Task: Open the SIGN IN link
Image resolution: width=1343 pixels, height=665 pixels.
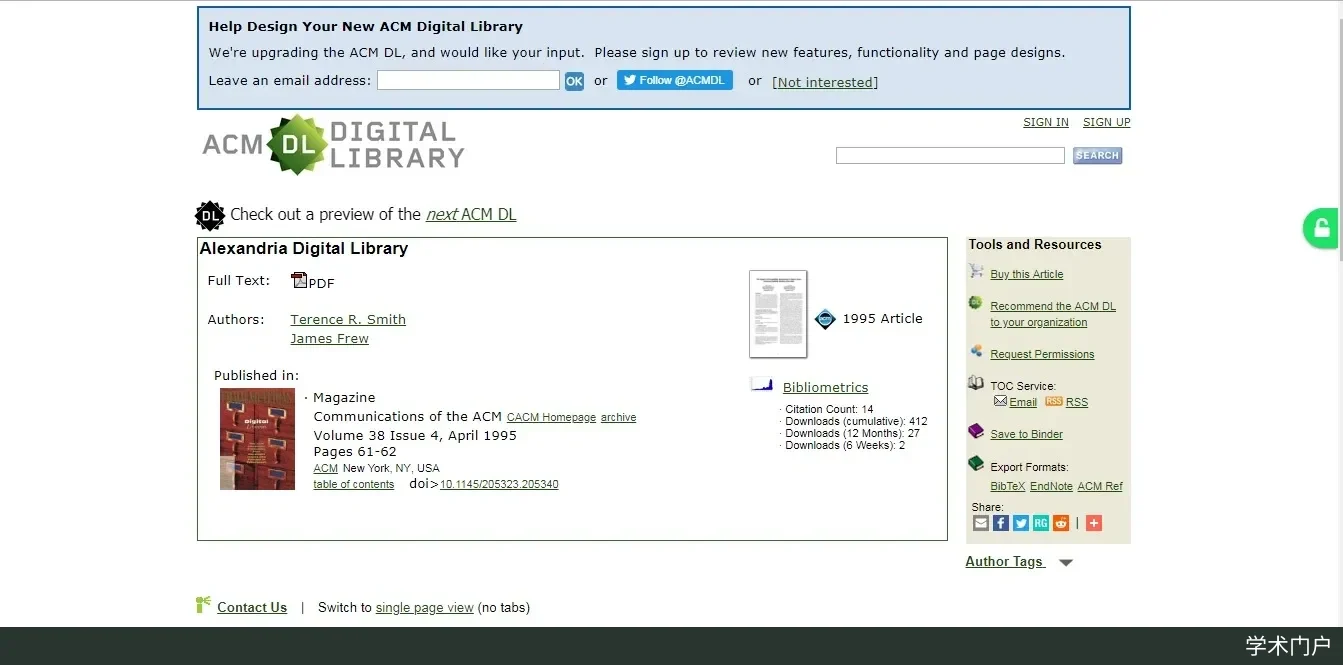Action: coord(1046,122)
